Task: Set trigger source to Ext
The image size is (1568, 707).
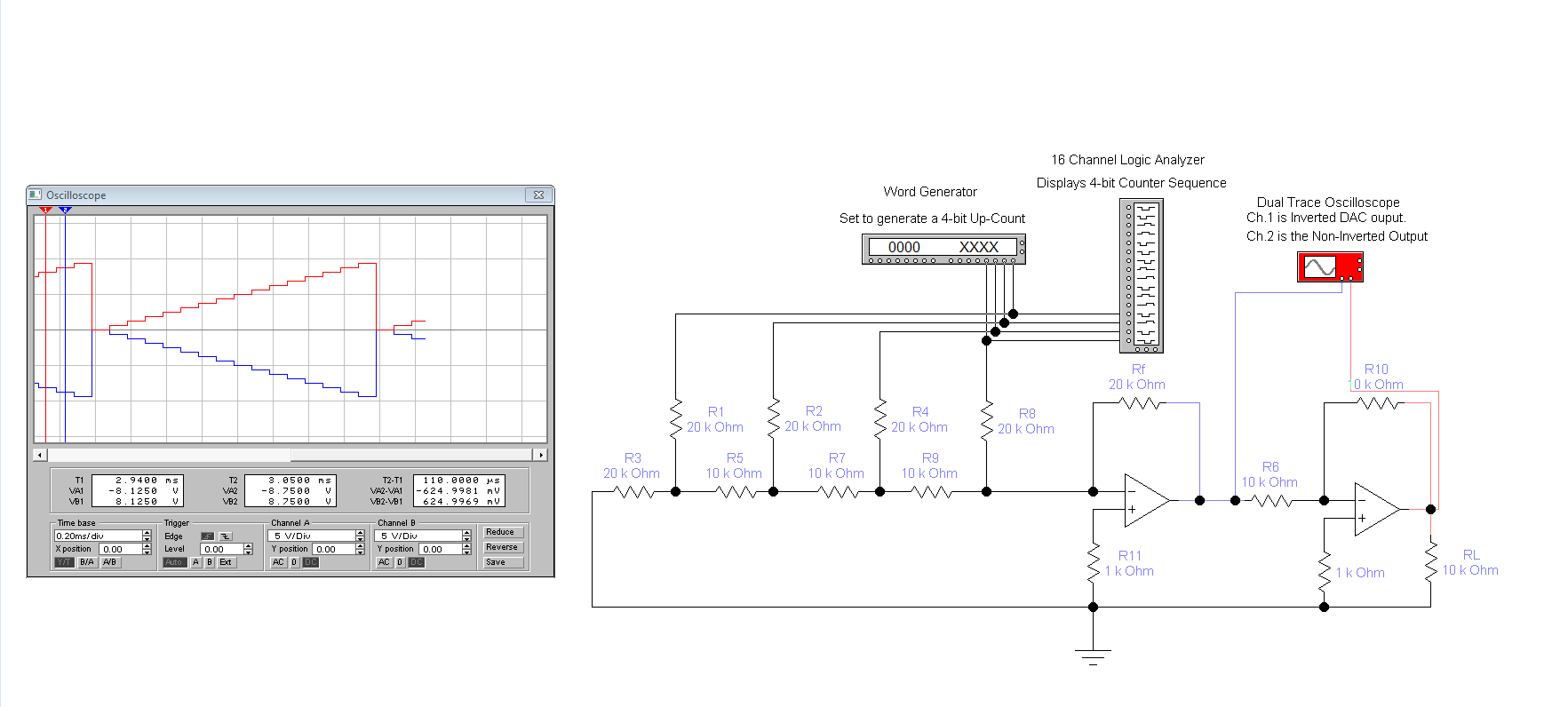Action: (x=226, y=562)
